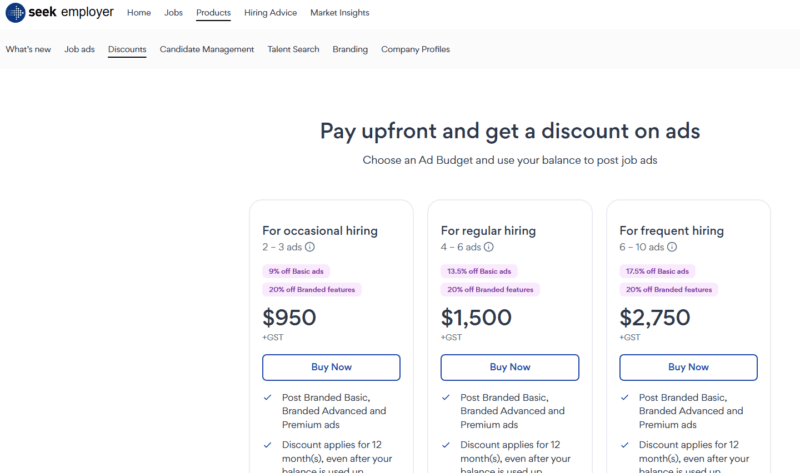The width and height of the screenshot is (800, 473).
Task: Open Hiring Advice in the top navigation
Action: click(270, 13)
